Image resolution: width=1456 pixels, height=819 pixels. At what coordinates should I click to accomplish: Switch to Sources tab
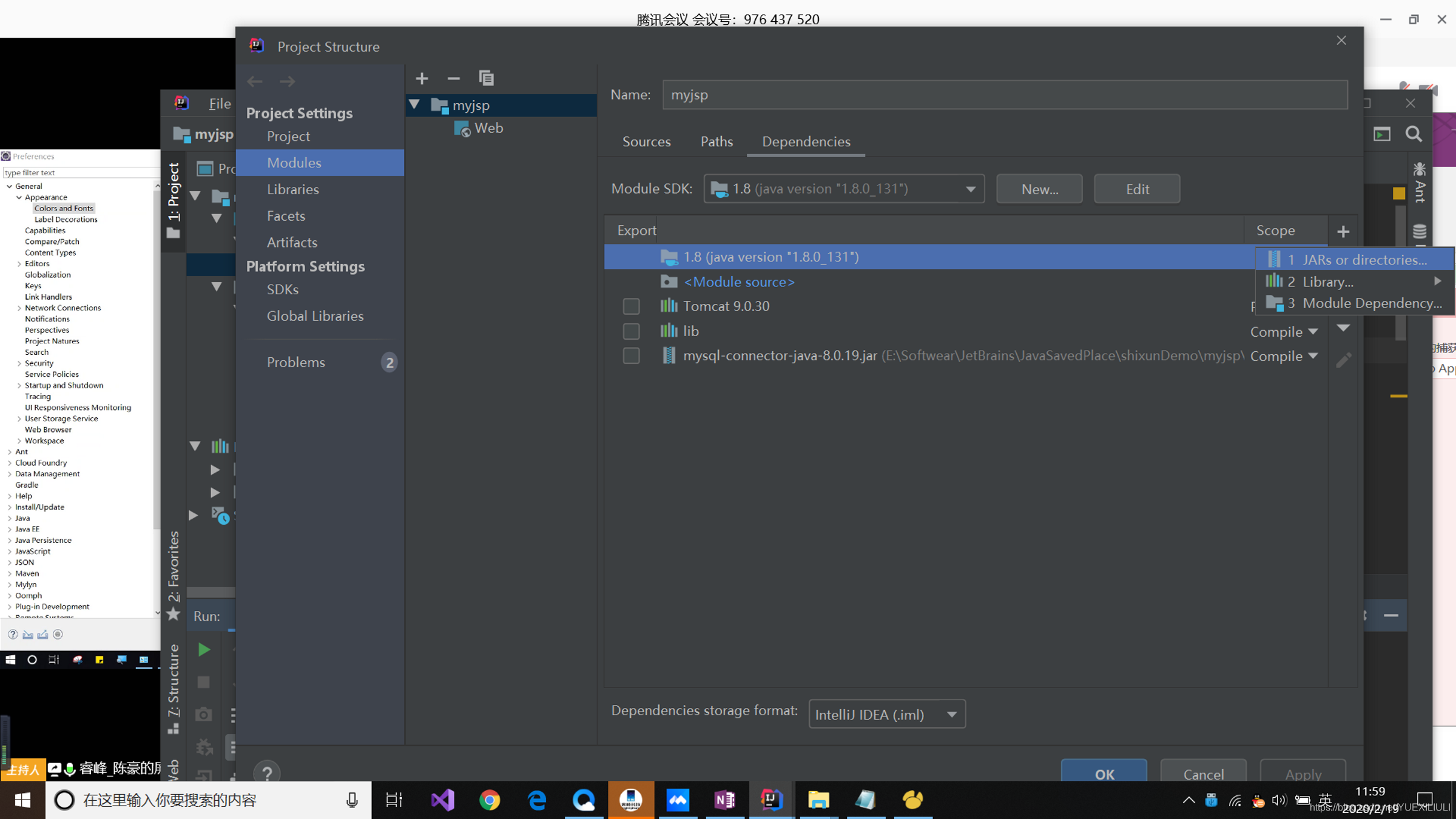click(x=646, y=141)
